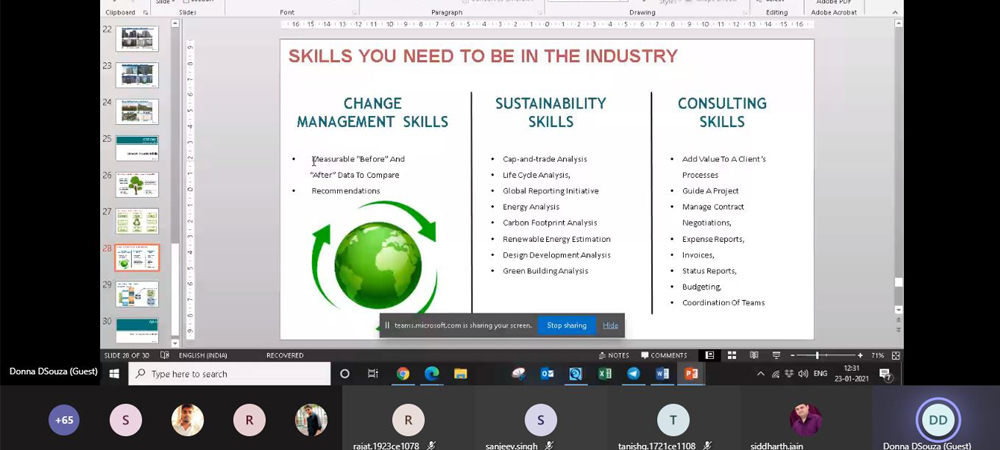Click the Windows Start button
This screenshot has width=1000, height=450.
point(114,374)
